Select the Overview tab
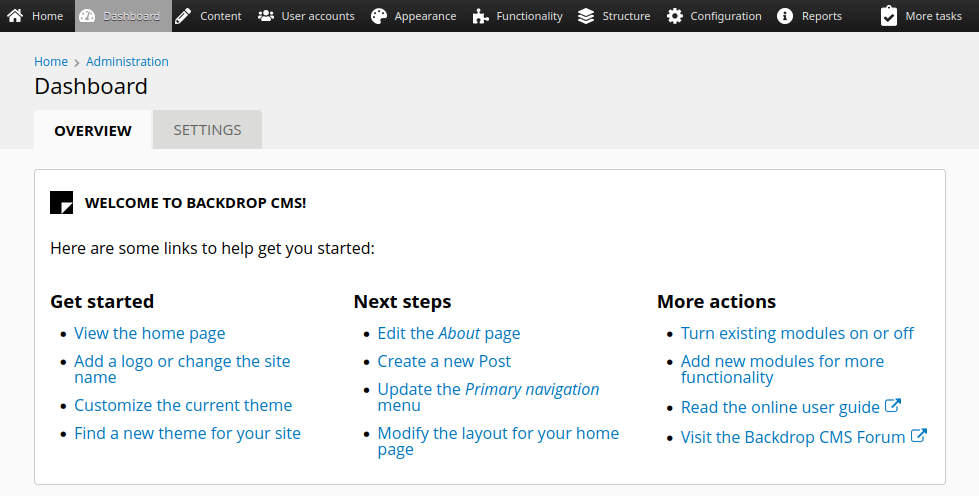 (x=93, y=130)
